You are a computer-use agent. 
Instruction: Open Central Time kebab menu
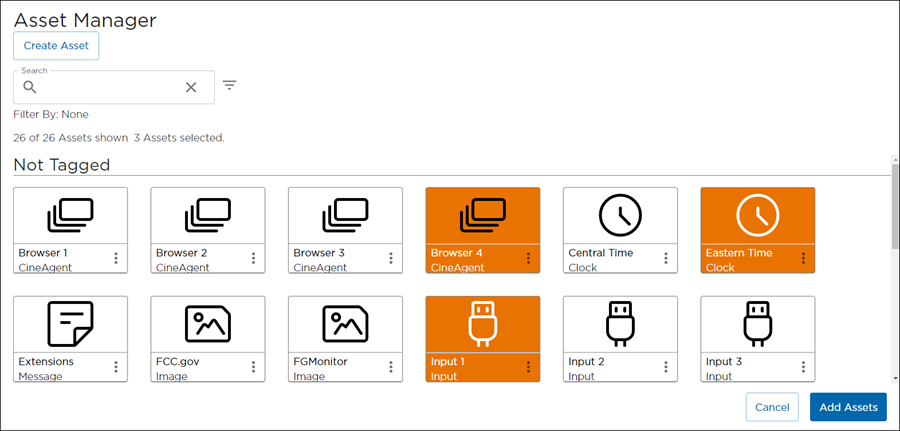point(666,259)
